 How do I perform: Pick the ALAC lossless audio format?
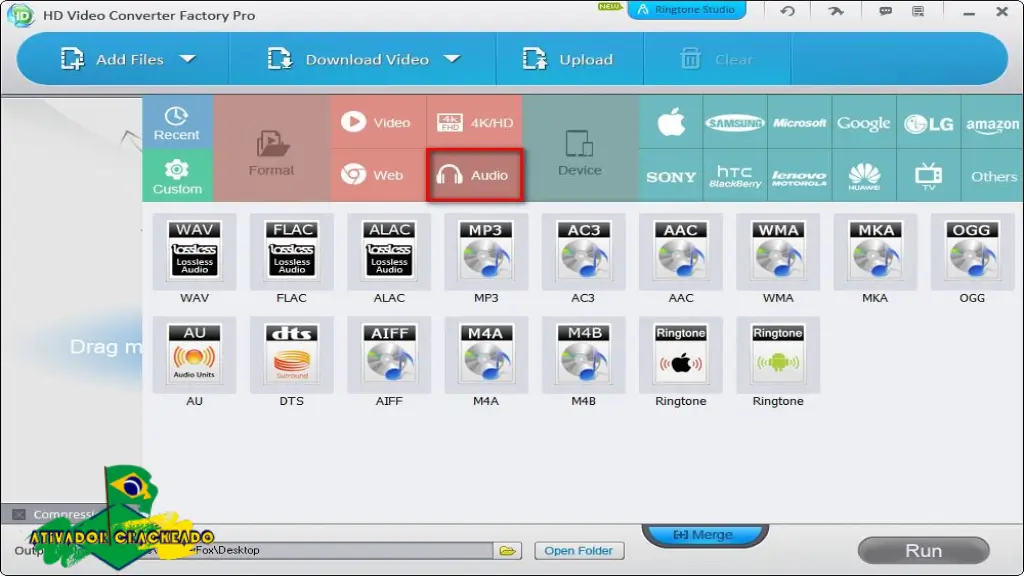[x=389, y=252]
